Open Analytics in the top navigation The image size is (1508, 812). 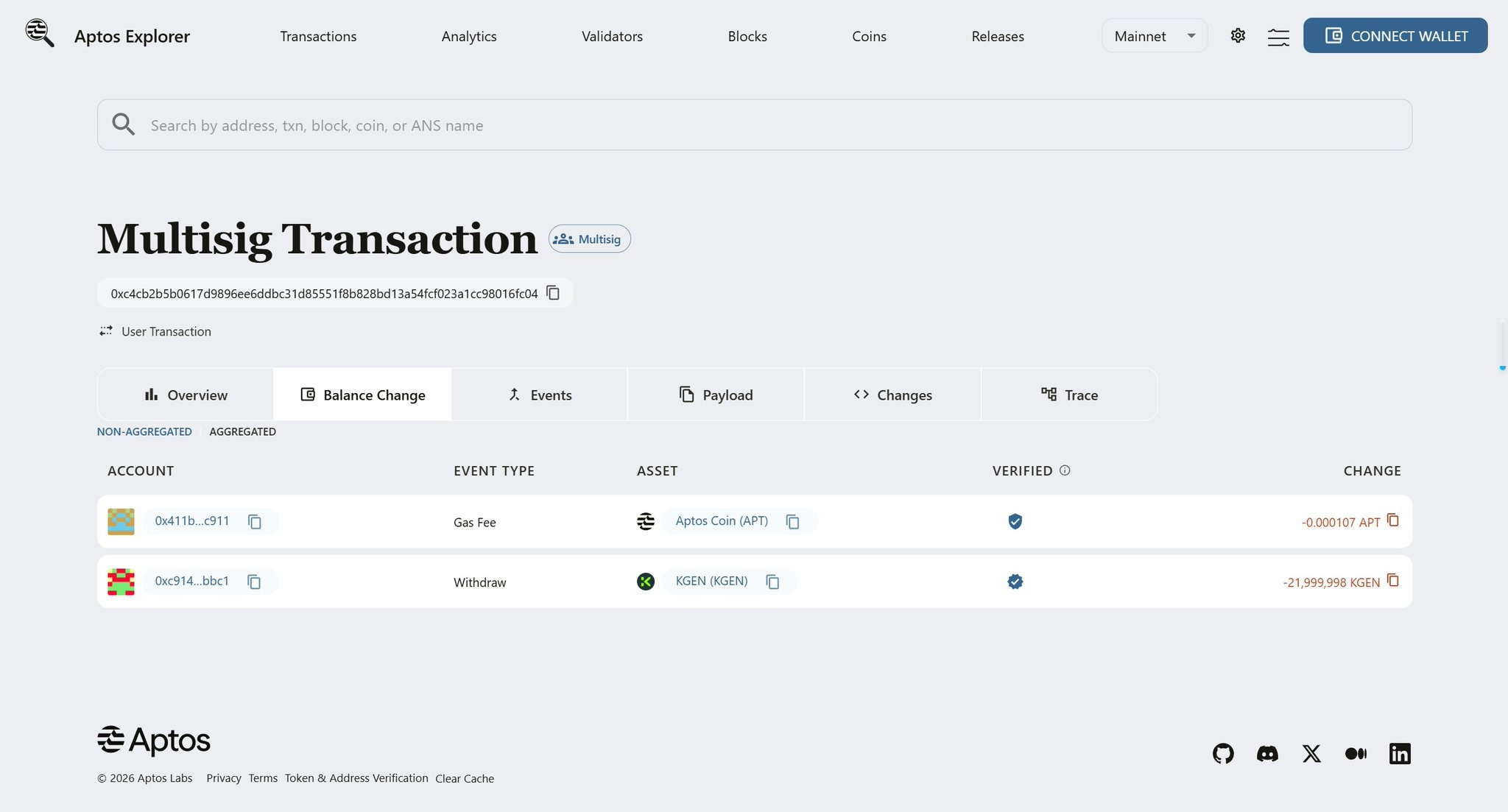tap(469, 36)
